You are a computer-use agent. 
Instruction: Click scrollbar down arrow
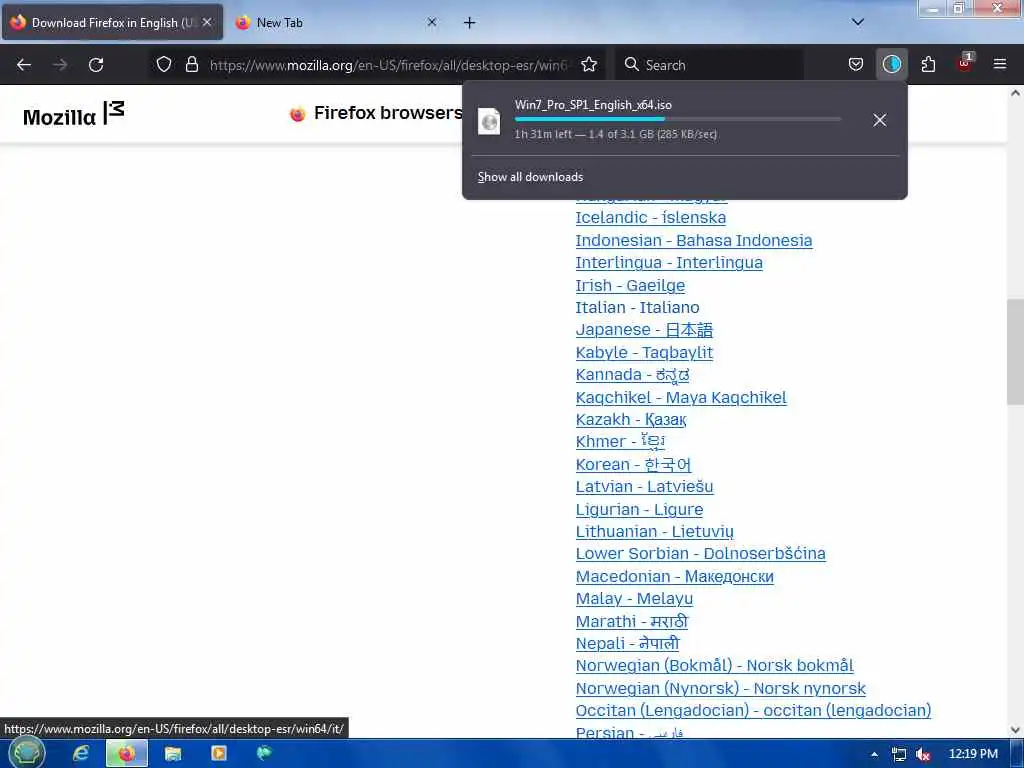tap(1015, 729)
